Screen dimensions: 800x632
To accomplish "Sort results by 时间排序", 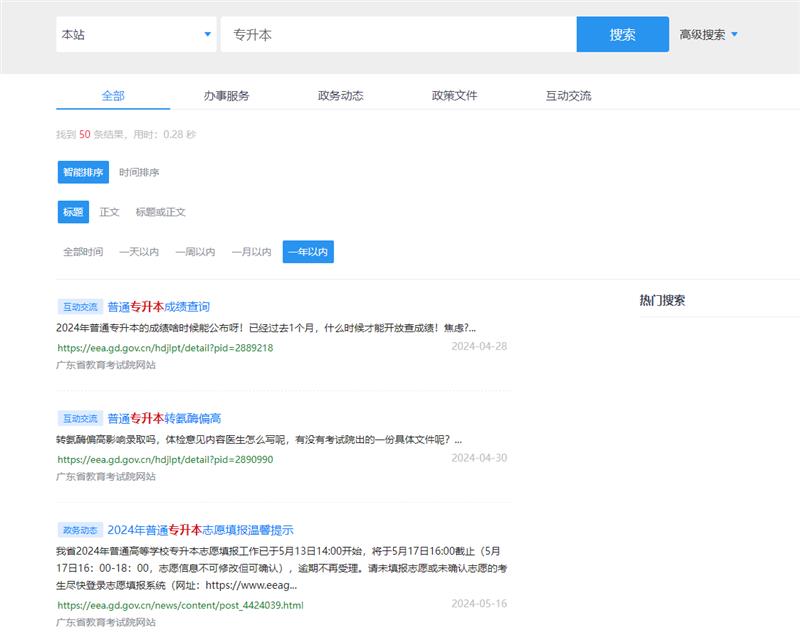I will [x=139, y=172].
